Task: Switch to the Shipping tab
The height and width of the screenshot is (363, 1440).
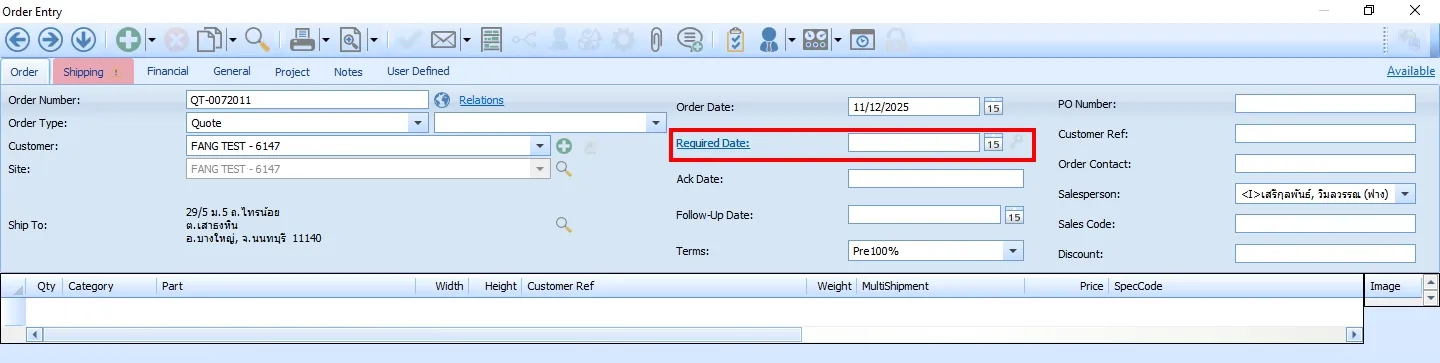Action: tap(93, 72)
